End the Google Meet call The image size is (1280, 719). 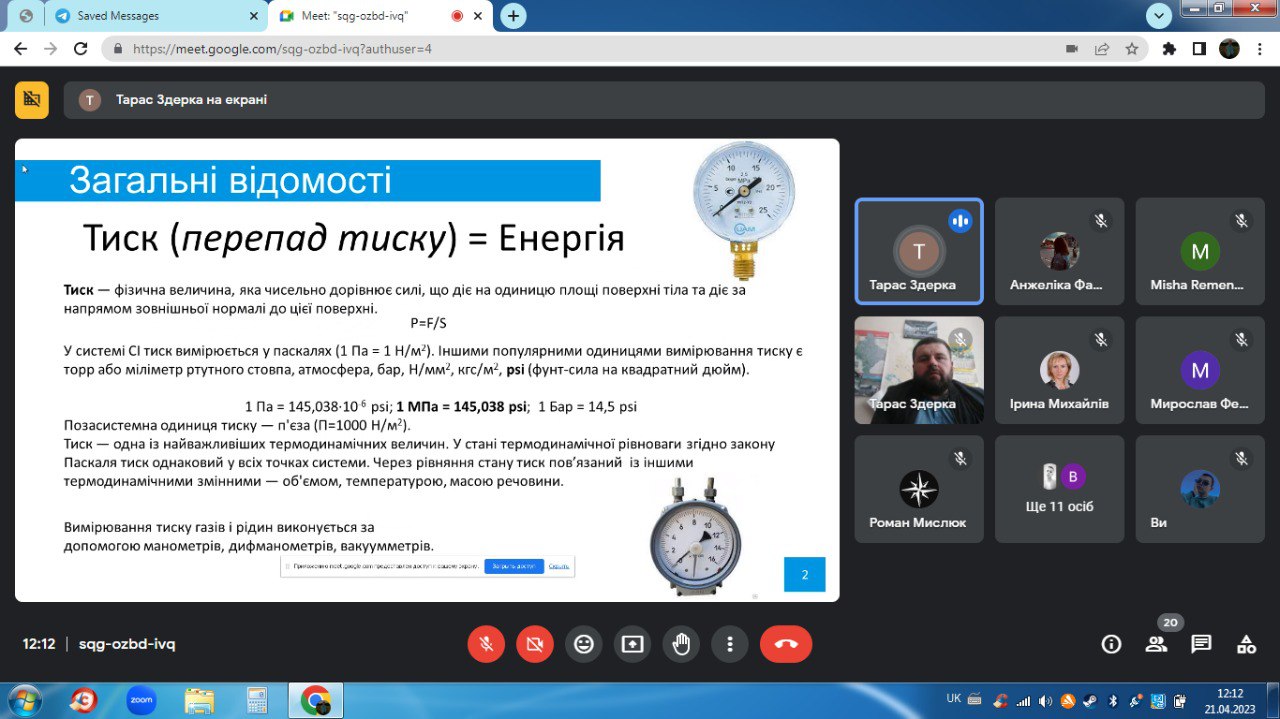tap(785, 643)
